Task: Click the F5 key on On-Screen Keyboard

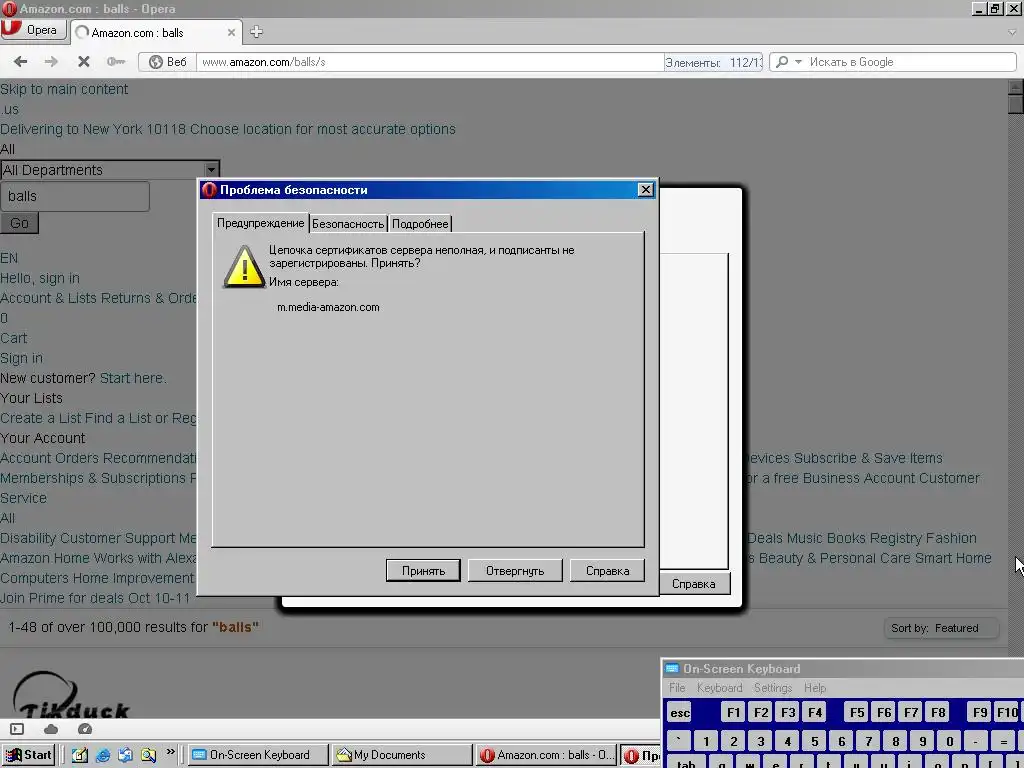Action: (857, 712)
